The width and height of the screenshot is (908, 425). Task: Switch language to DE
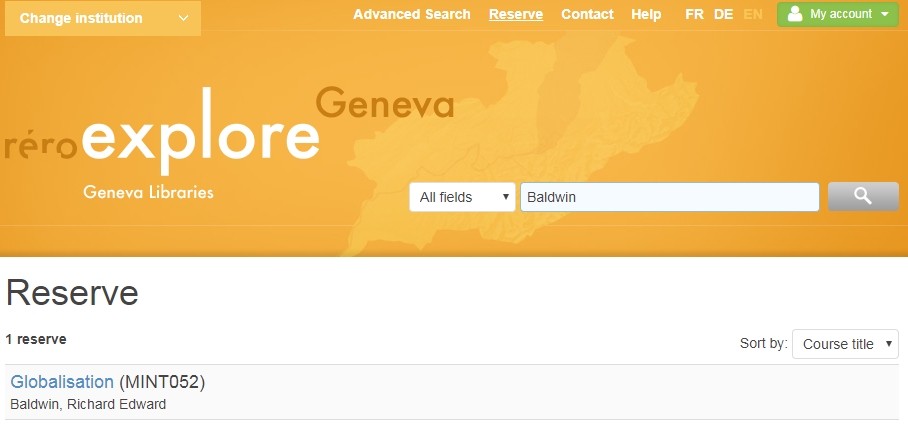tap(723, 14)
